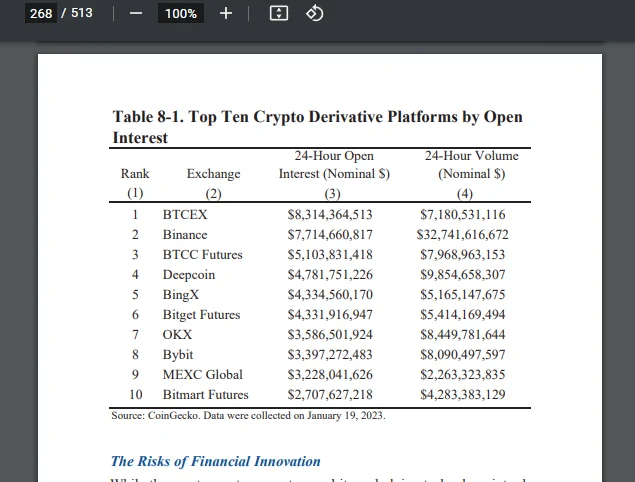This screenshot has height=482, width=635.
Task: Click the zoom out minus icon
Action: coord(136,13)
